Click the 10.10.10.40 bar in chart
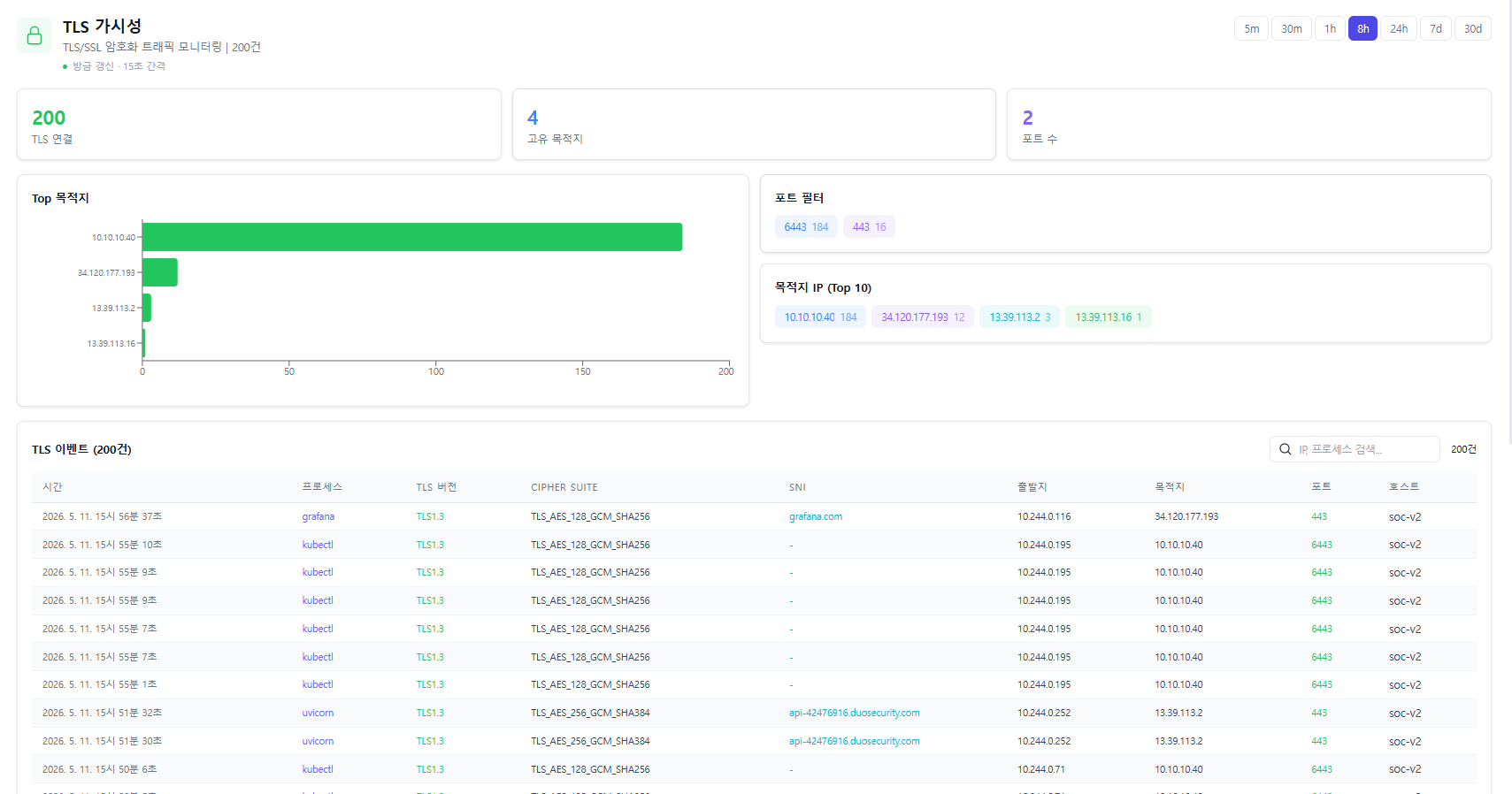This screenshot has height=794, width=1512. (x=412, y=237)
